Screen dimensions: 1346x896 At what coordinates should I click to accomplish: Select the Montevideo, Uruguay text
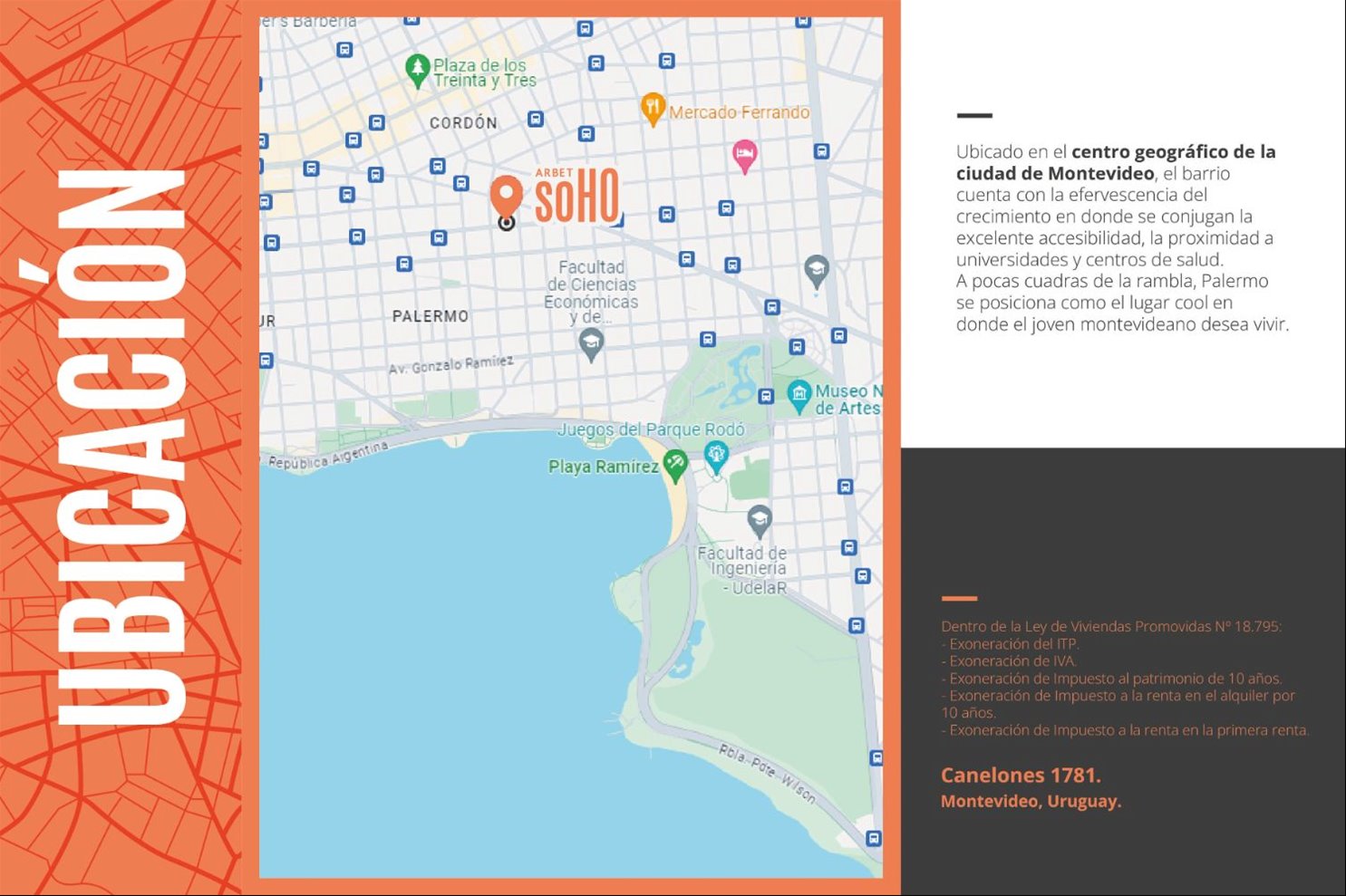(1031, 802)
